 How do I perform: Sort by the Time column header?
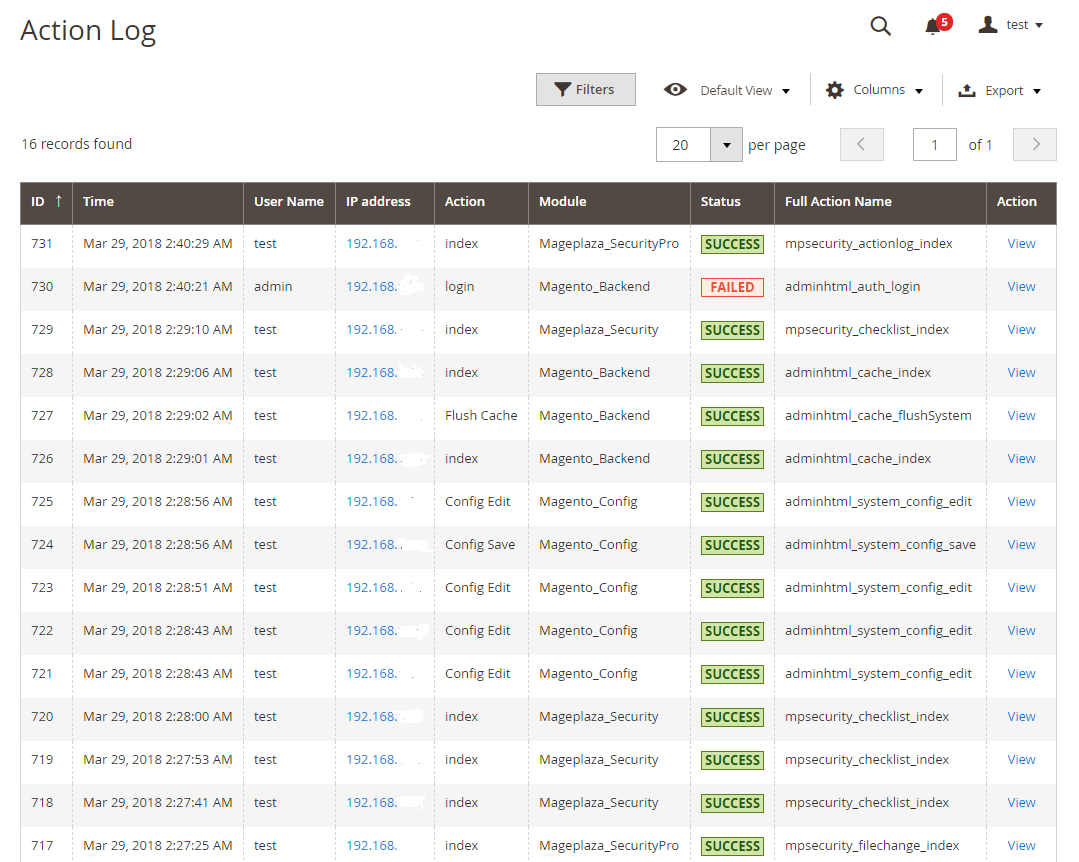pos(98,201)
